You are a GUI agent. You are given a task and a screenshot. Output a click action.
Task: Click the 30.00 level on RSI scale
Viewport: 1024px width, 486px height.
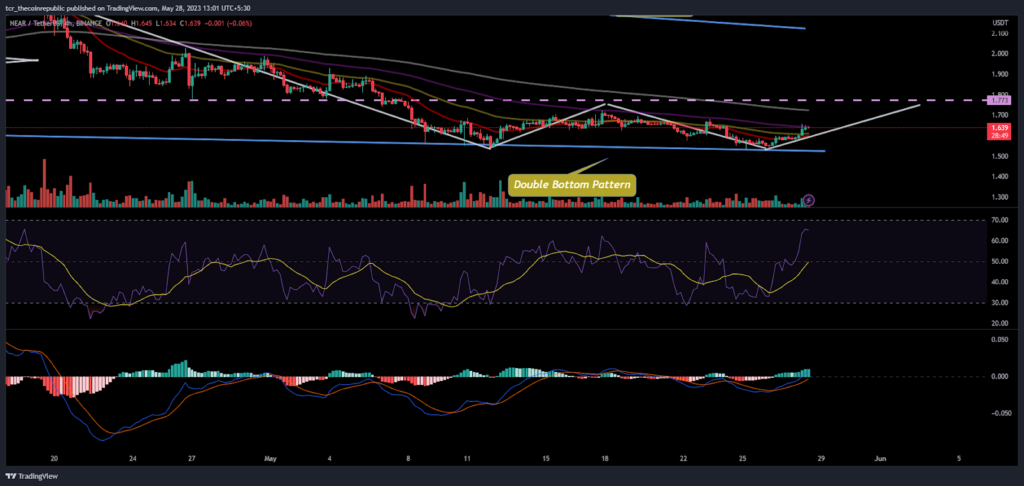tap(1000, 302)
